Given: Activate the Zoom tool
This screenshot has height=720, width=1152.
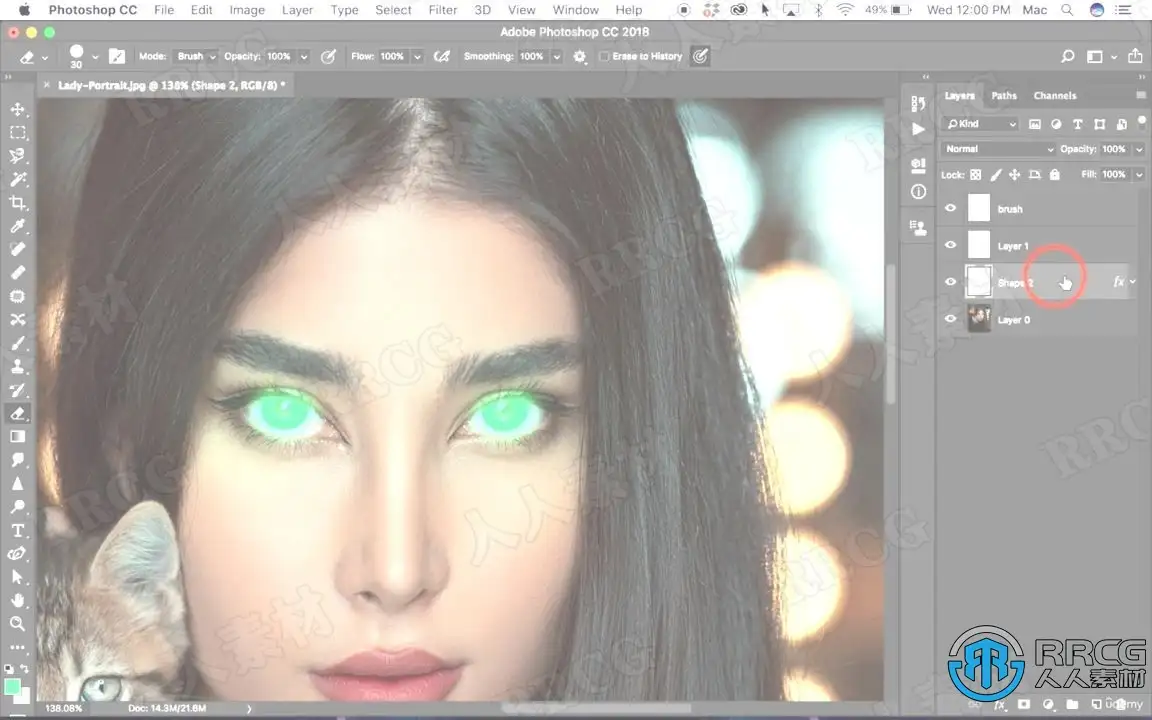Looking at the screenshot, I should coord(17,623).
